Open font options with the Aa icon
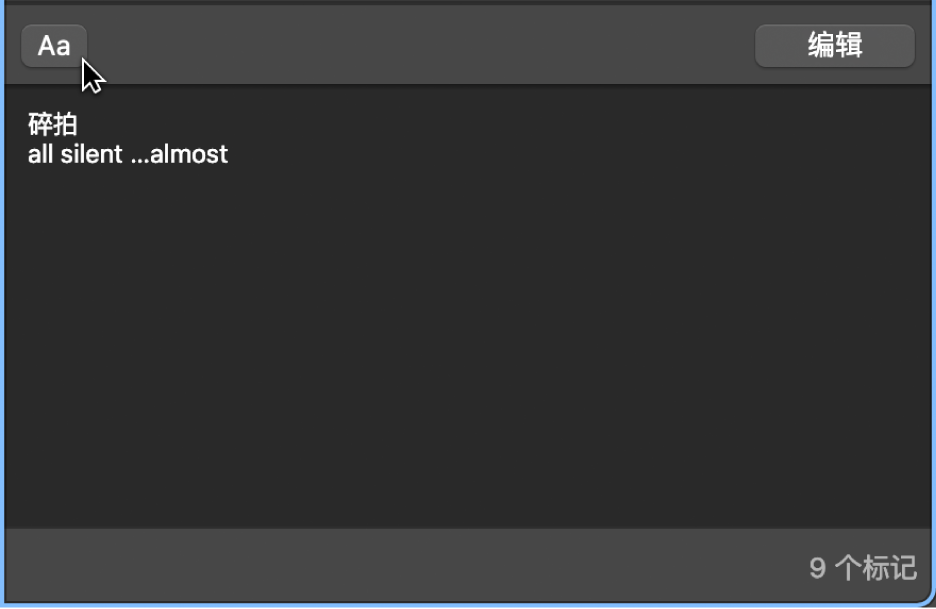 [x=54, y=46]
